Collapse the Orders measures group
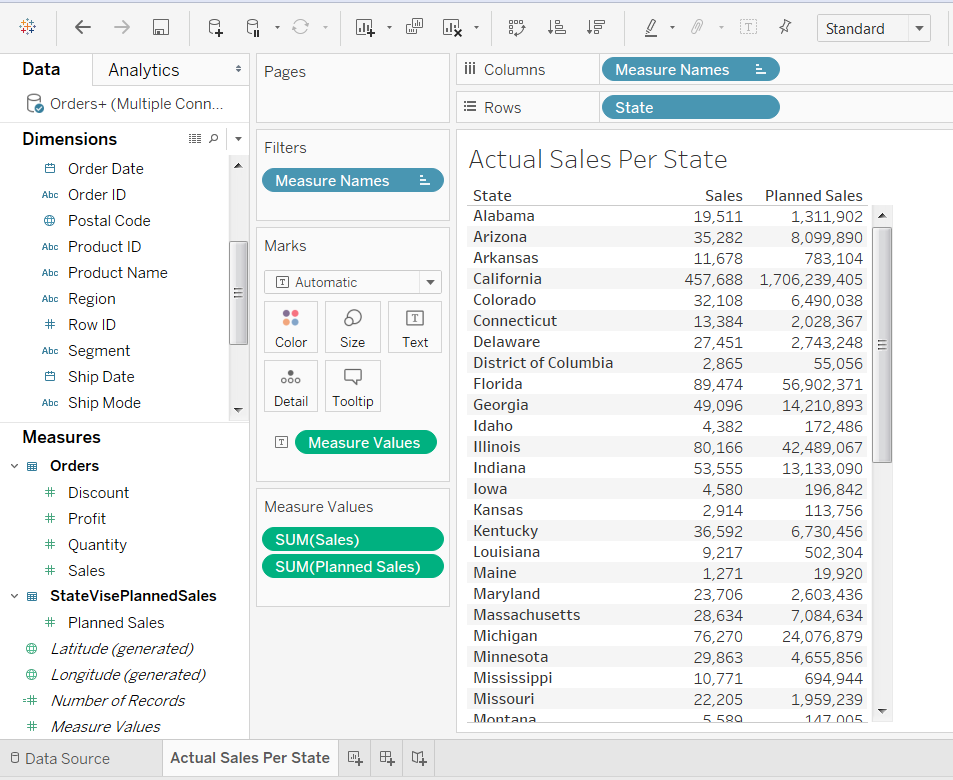Viewport: 953px width, 780px height. click(x=14, y=466)
